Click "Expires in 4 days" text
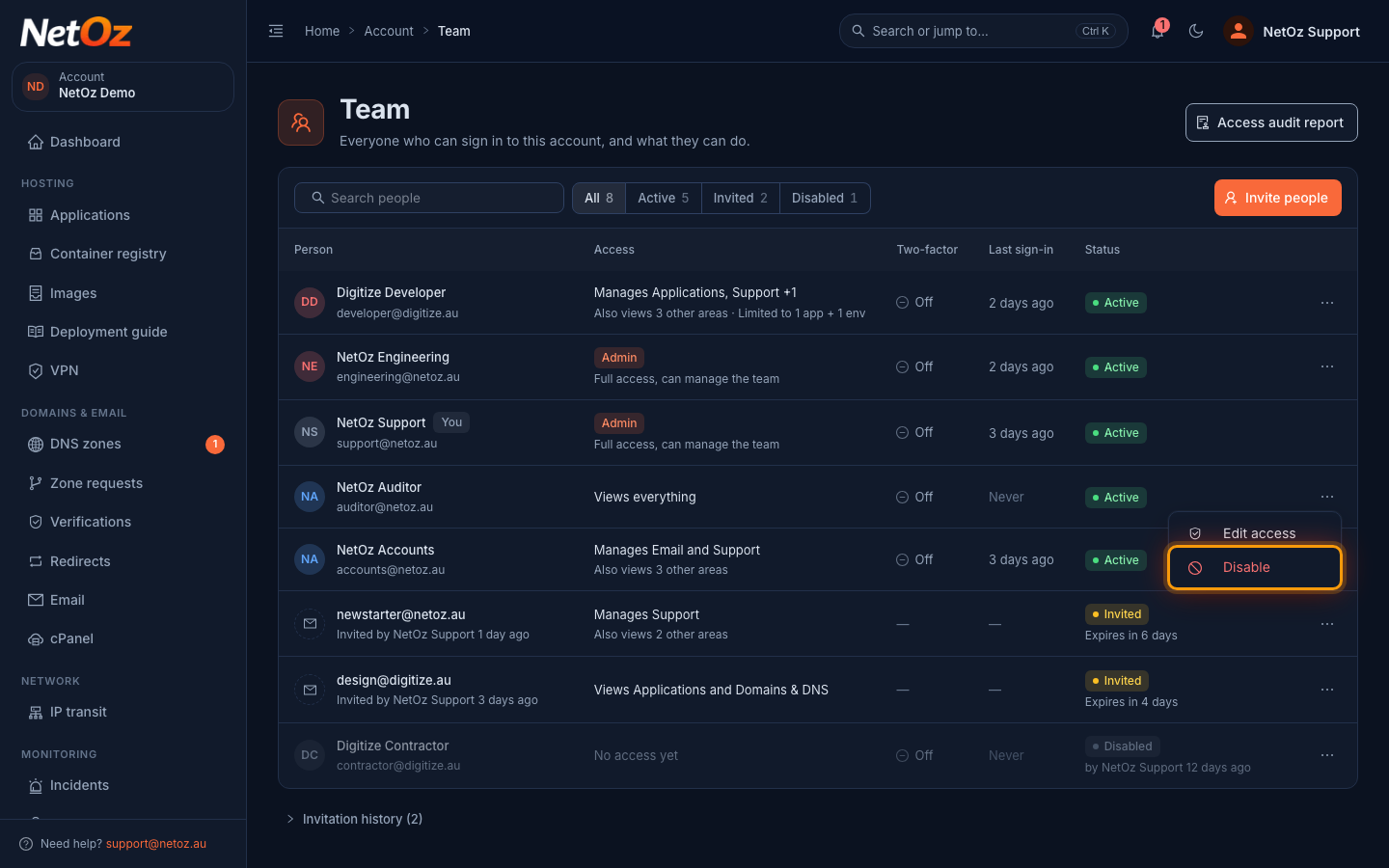This screenshot has height=868, width=1389. coord(1131,702)
